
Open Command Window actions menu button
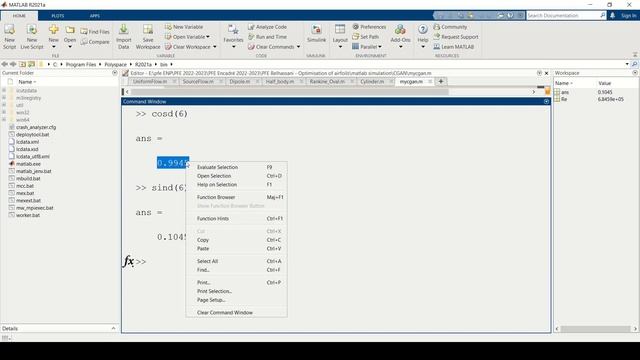pyautogui.click(x=546, y=101)
